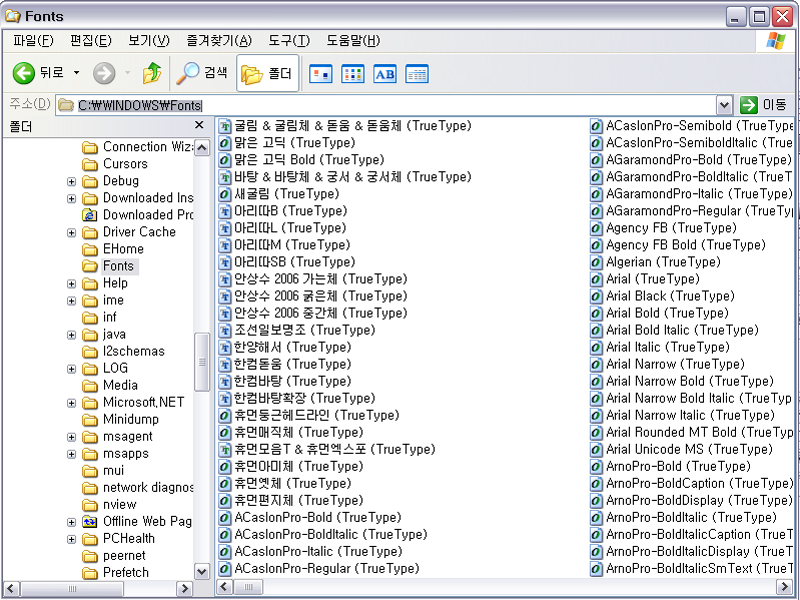The width and height of the screenshot is (800, 600).
Task: Open the 편집(E) menu
Action: (x=91, y=41)
